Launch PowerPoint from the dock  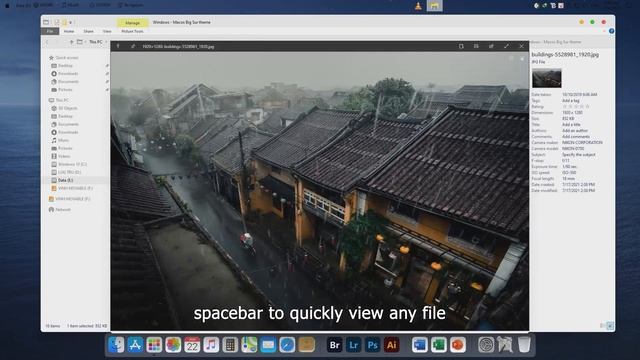click(x=458, y=345)
